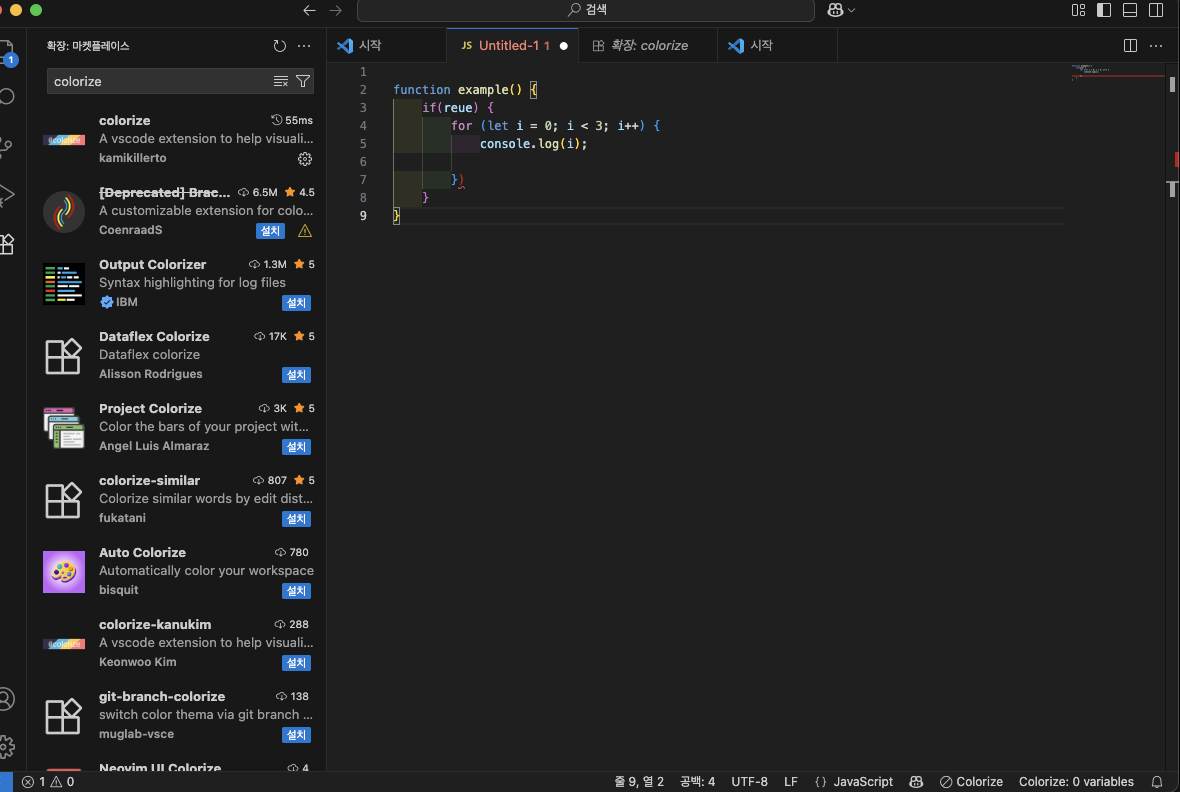
Task: Click cursor position 줄 9, 열 2
Action: point(639,782)
